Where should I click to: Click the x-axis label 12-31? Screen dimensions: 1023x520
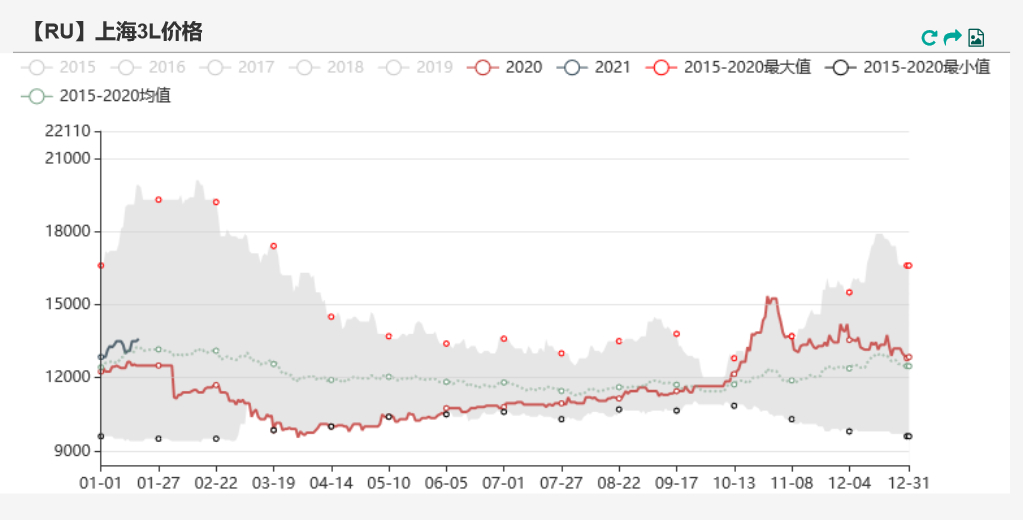coord(909,483)
